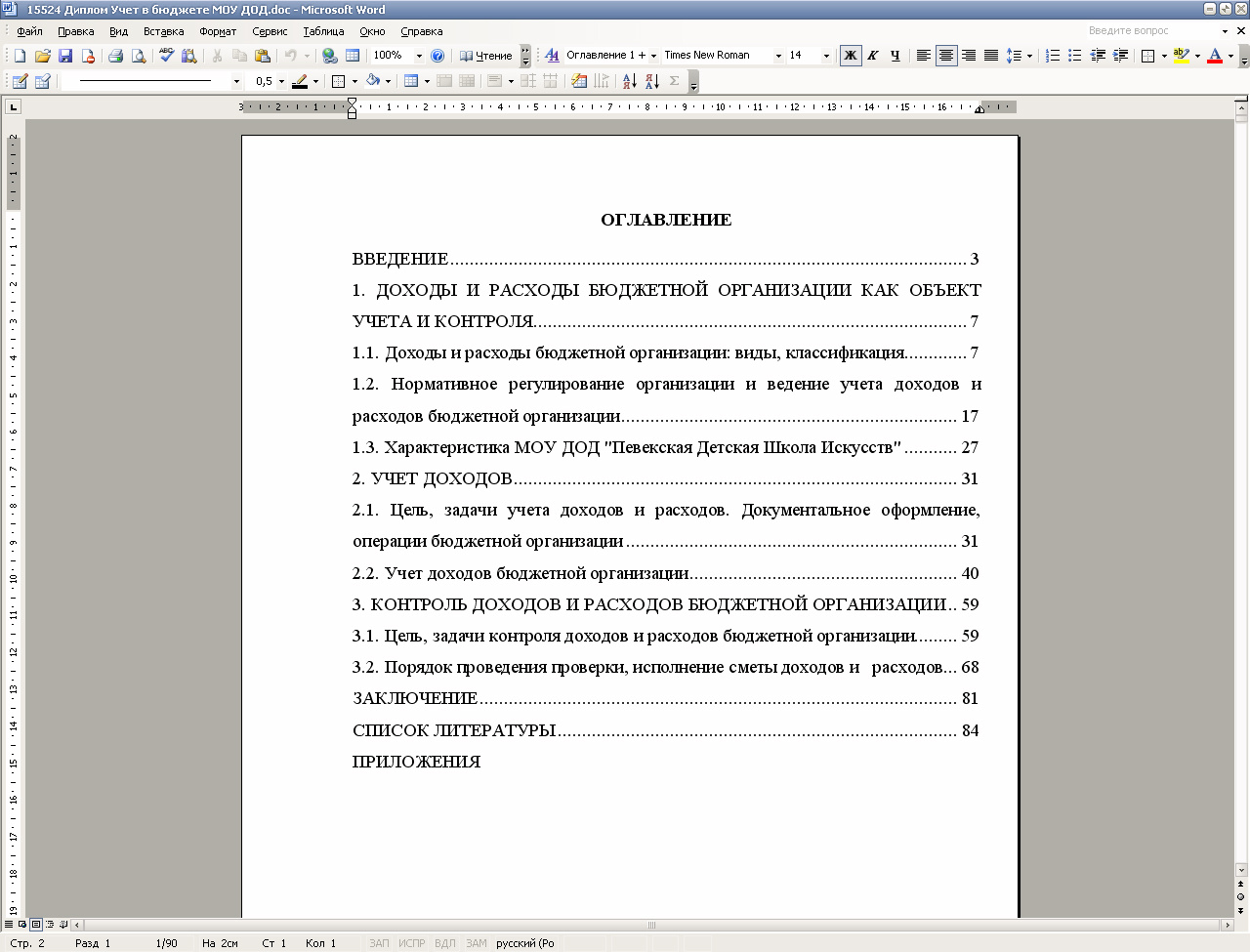Click the ВВЕДЕНИЕ table of contents entry

400,259
